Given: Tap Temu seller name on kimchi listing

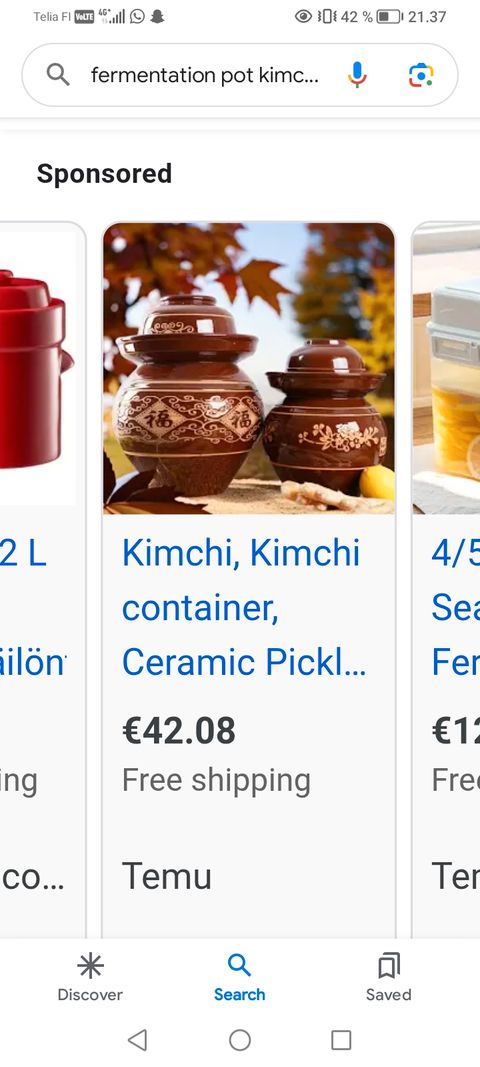Looking at the screenshot, I should pos(167,876).
